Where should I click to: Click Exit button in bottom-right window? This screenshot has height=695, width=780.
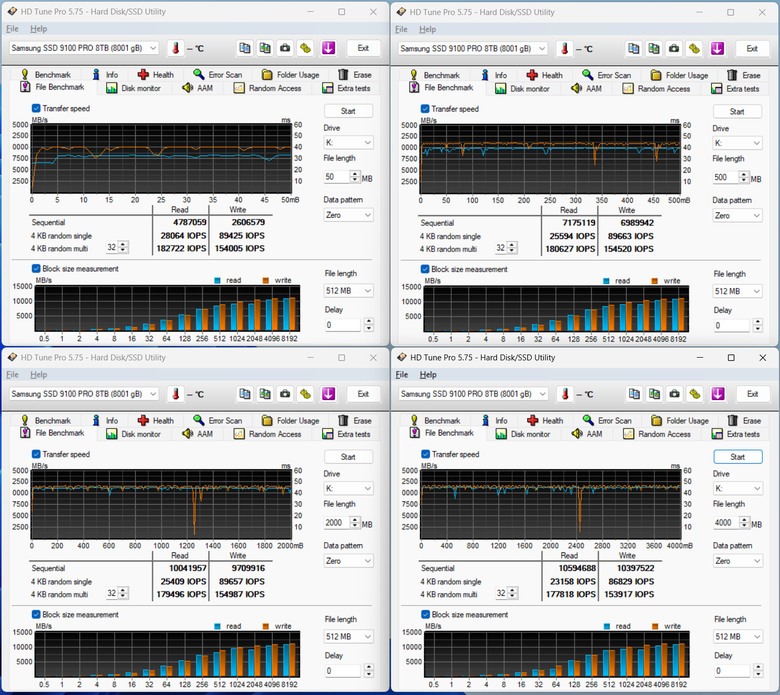tap(753, 394)
